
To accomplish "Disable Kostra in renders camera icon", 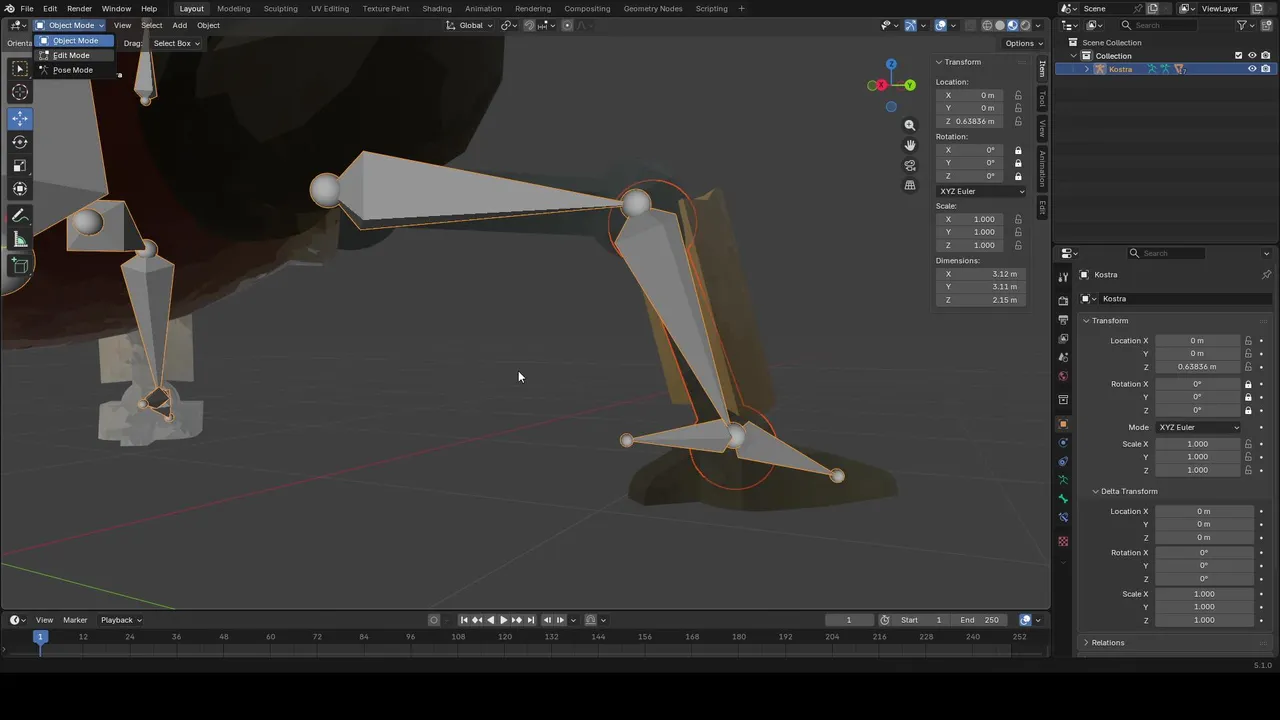I will [x=1266, y=69].
